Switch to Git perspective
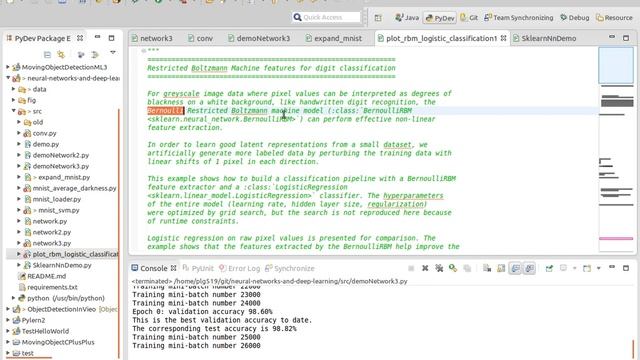Image resolution: width=640 pixels, height=360 pixels. coord(469,18)
